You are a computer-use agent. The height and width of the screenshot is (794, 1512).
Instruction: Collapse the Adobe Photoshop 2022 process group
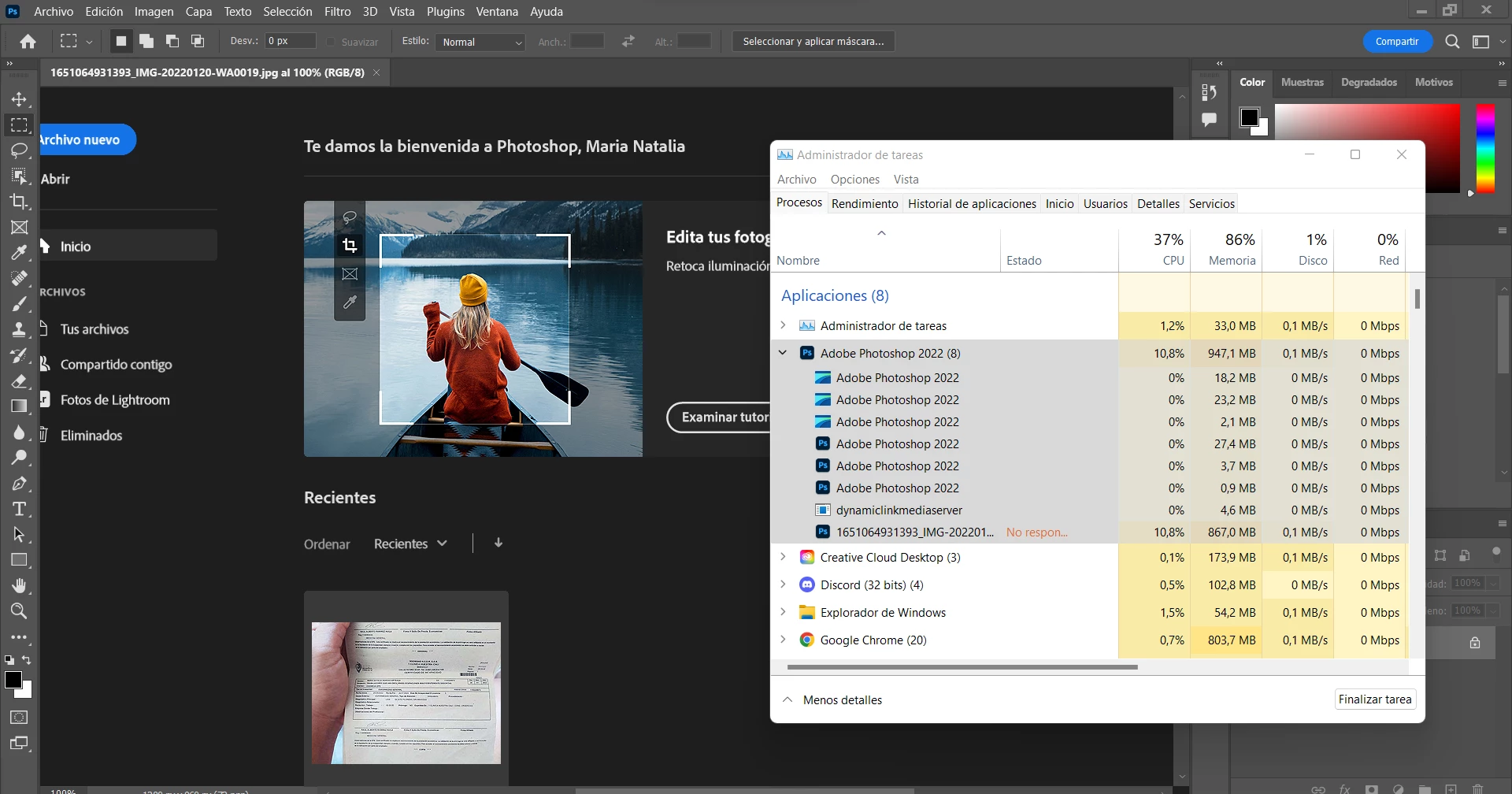pos(783,353)
